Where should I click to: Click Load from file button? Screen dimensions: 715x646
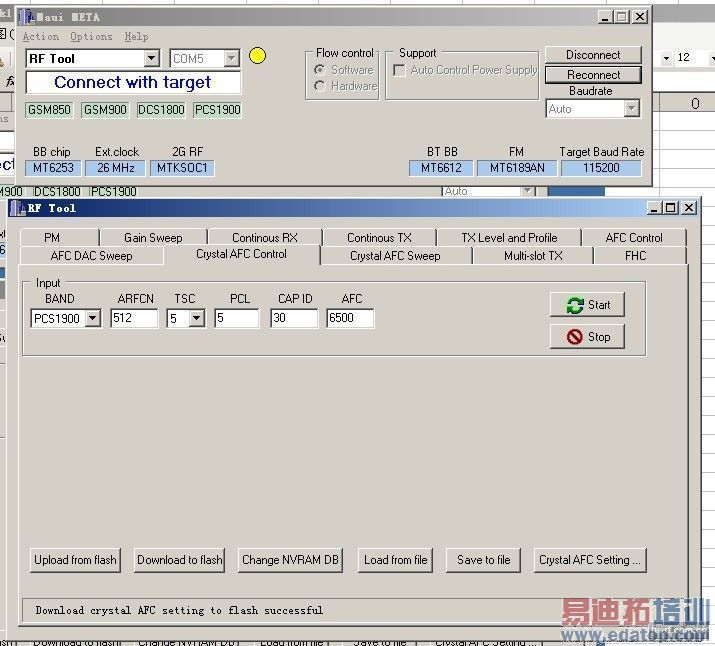(x=395, y=560)
